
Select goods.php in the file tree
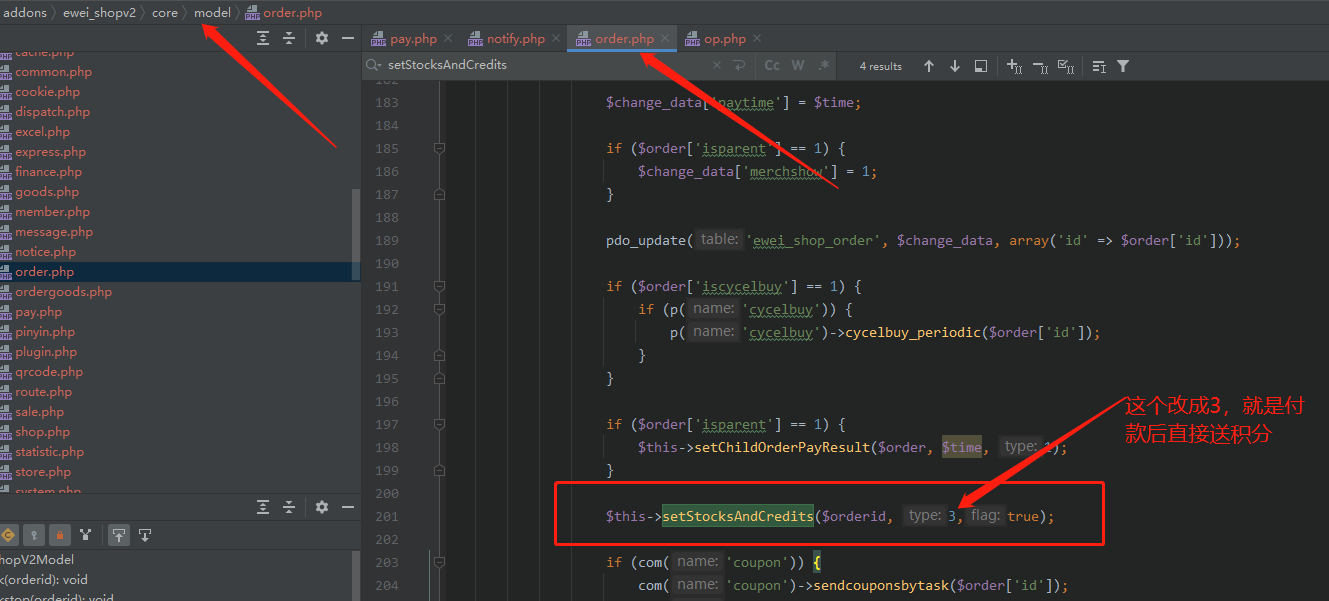(x=47, y=192)
